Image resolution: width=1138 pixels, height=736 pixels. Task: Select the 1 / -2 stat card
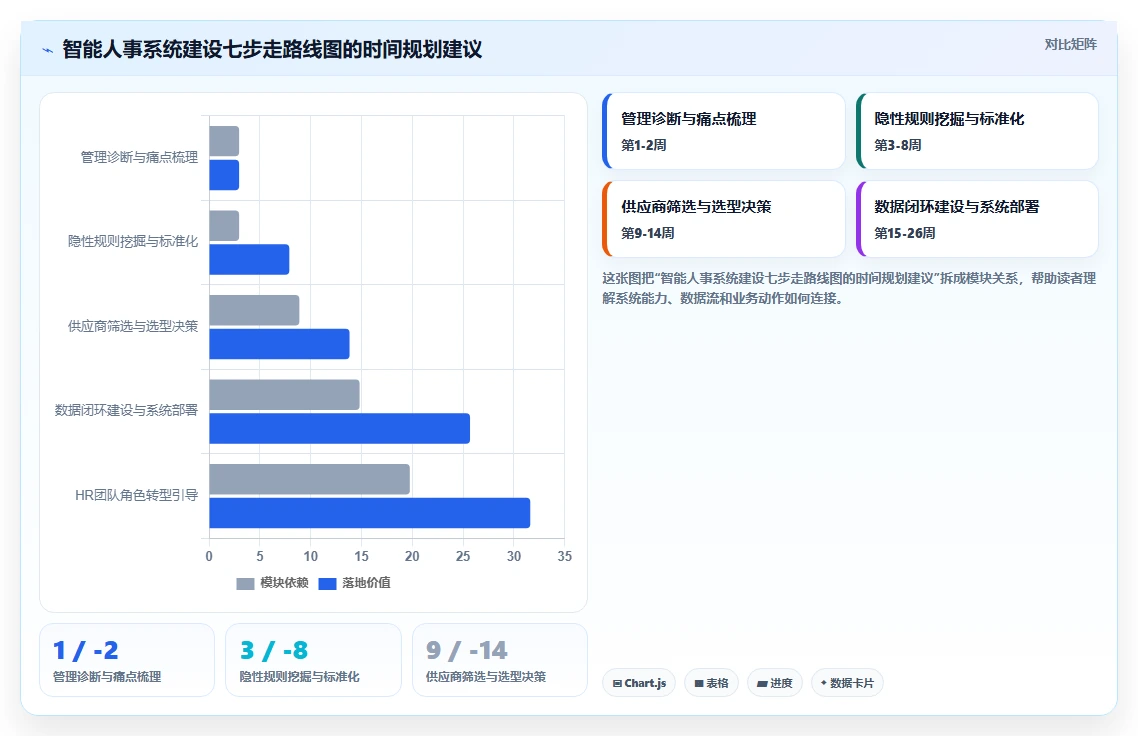127,660
